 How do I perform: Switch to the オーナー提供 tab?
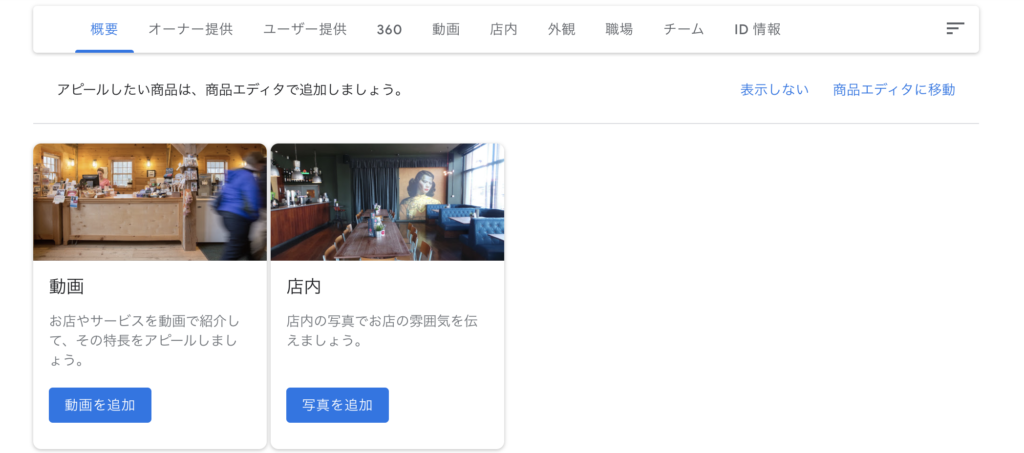pos(191,29)
